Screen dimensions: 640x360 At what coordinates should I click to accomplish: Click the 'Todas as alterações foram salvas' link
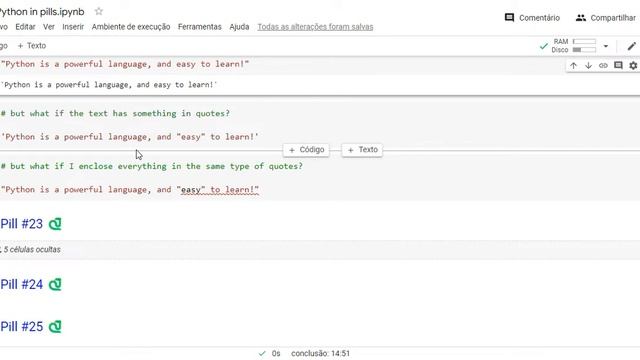[315, 27]
